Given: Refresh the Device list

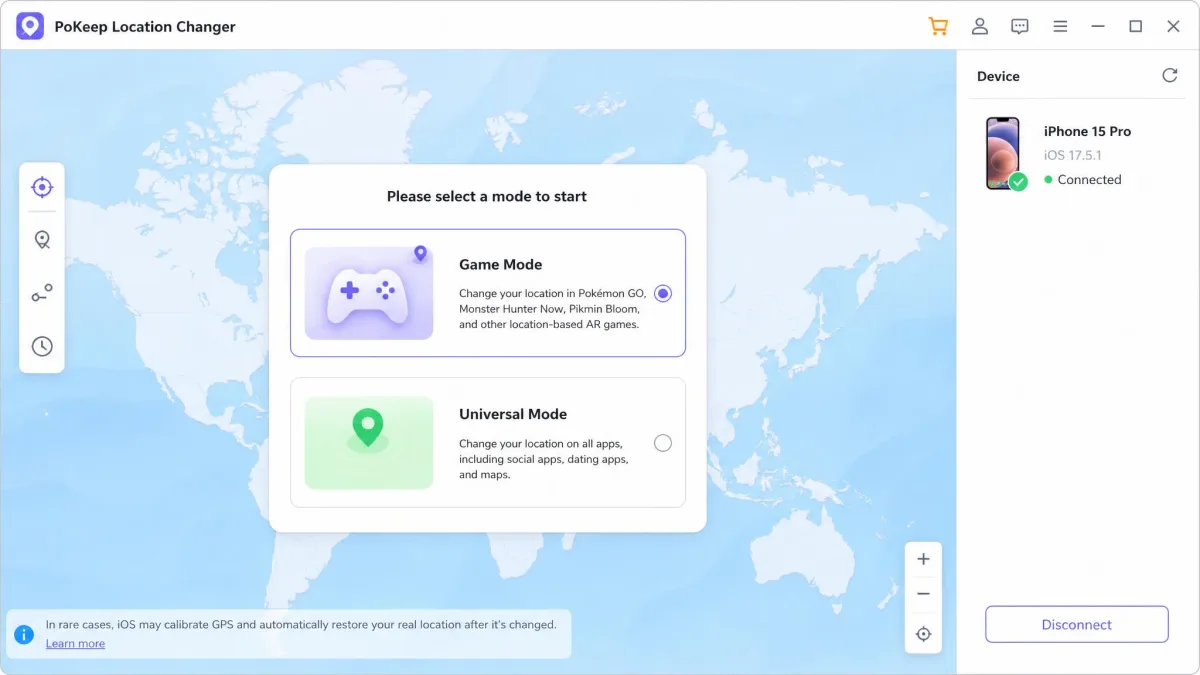Looking at the screenshot, I should click(x=1170, y=76).
